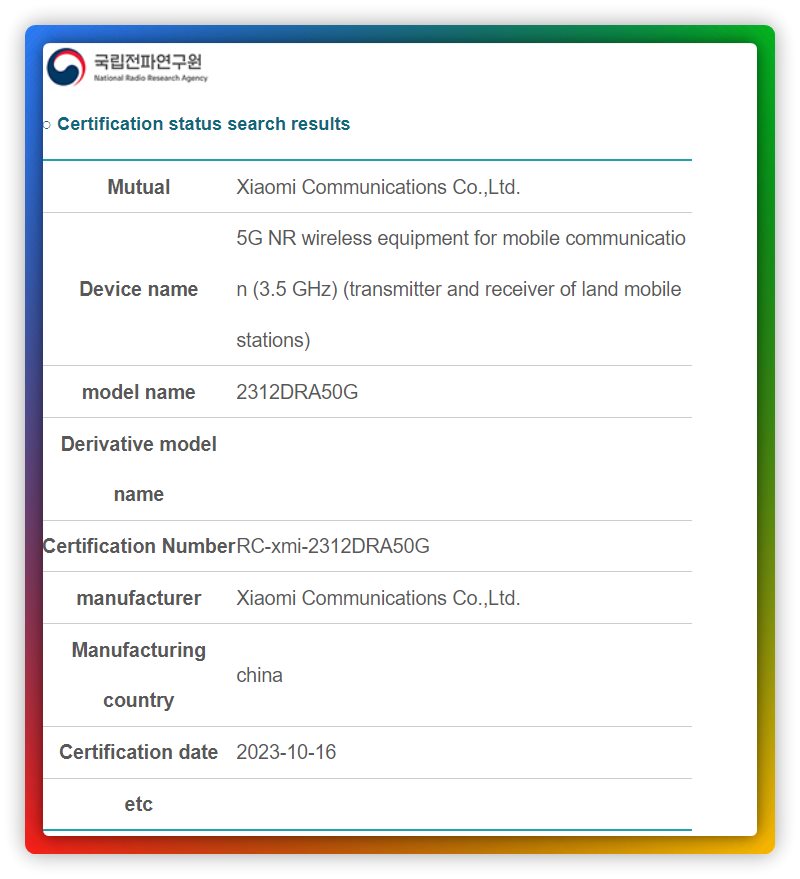Select the country value 'china'
Viewport: 800px width, 879px height.
[x=260, y=675]
